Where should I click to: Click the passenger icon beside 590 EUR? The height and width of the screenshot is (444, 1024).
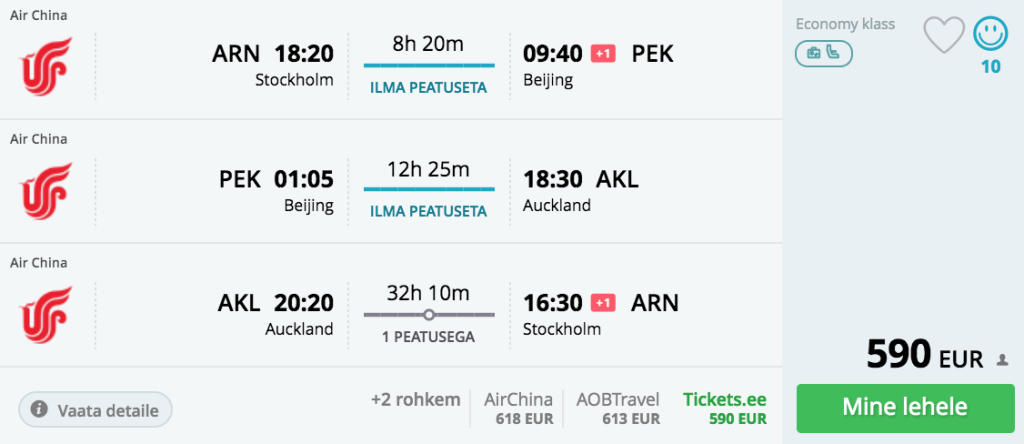coord(1003,360)
